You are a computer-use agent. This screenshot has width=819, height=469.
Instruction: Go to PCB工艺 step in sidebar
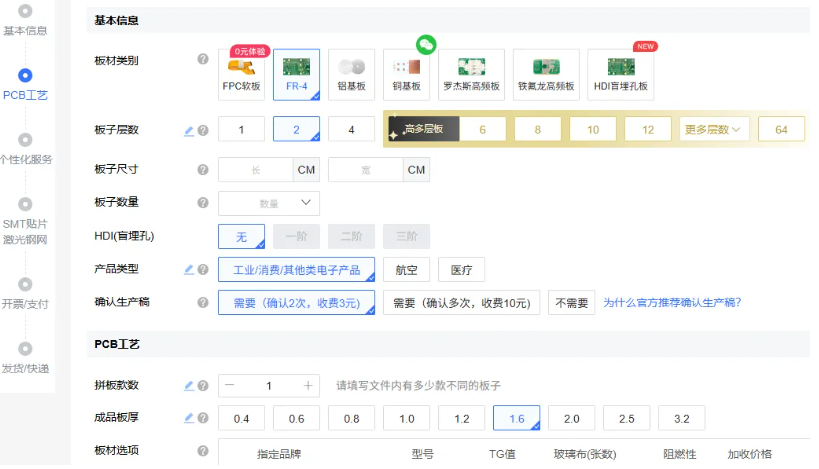click(25, 84)
